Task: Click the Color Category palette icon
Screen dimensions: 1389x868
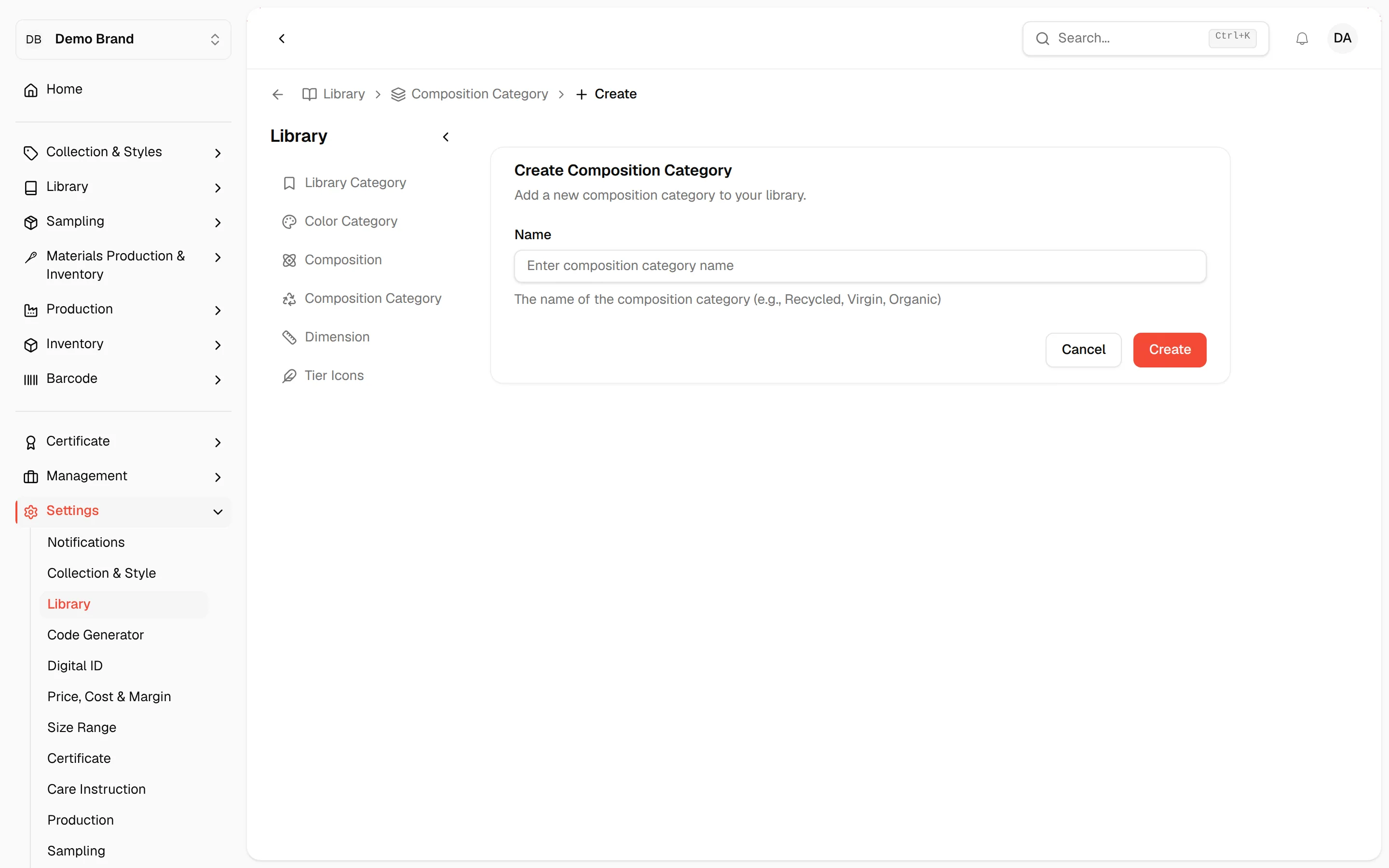Action: click(x=289, y=222)
